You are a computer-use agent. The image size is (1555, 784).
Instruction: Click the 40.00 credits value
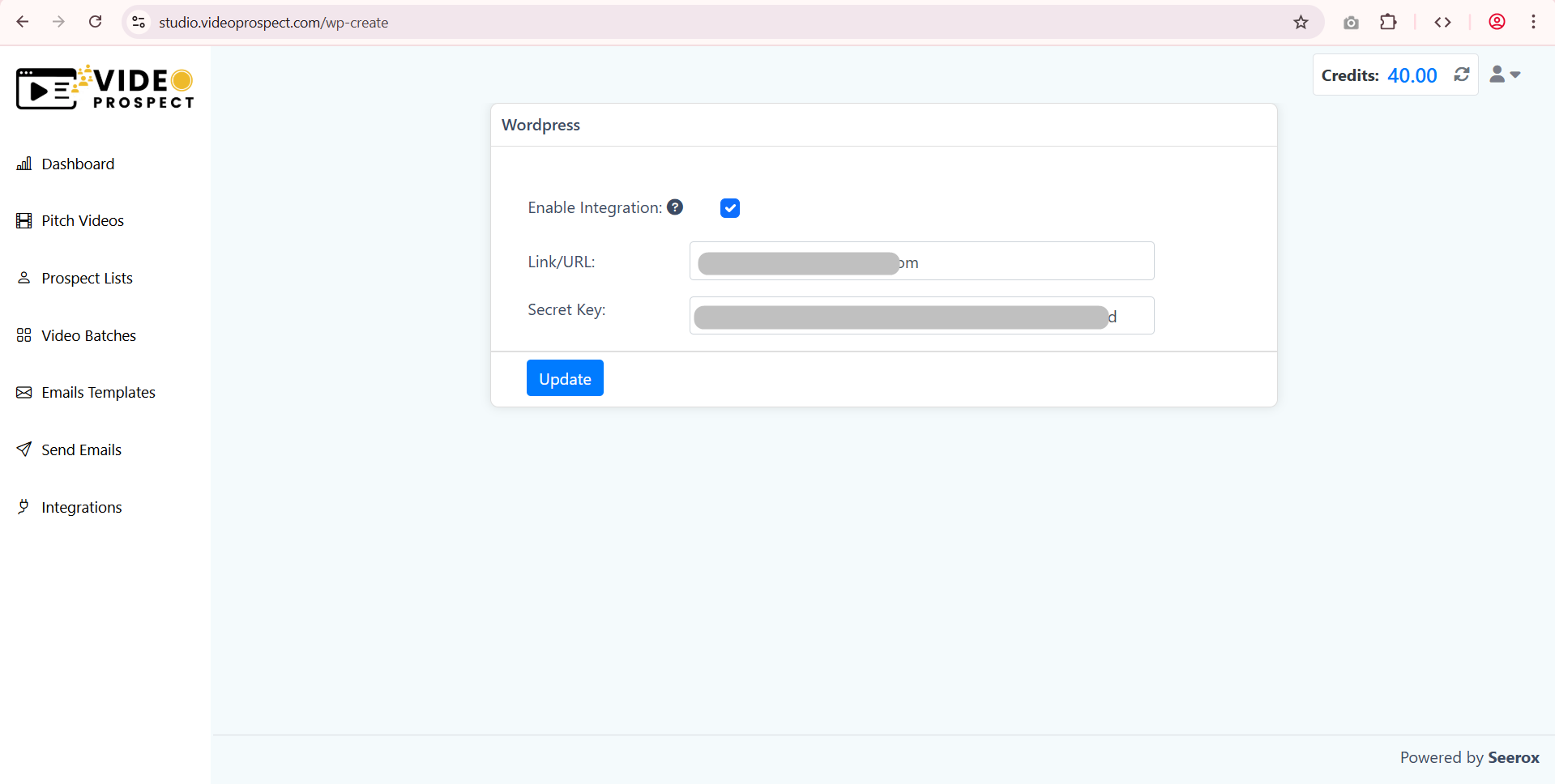click(x=1412, y=75)
